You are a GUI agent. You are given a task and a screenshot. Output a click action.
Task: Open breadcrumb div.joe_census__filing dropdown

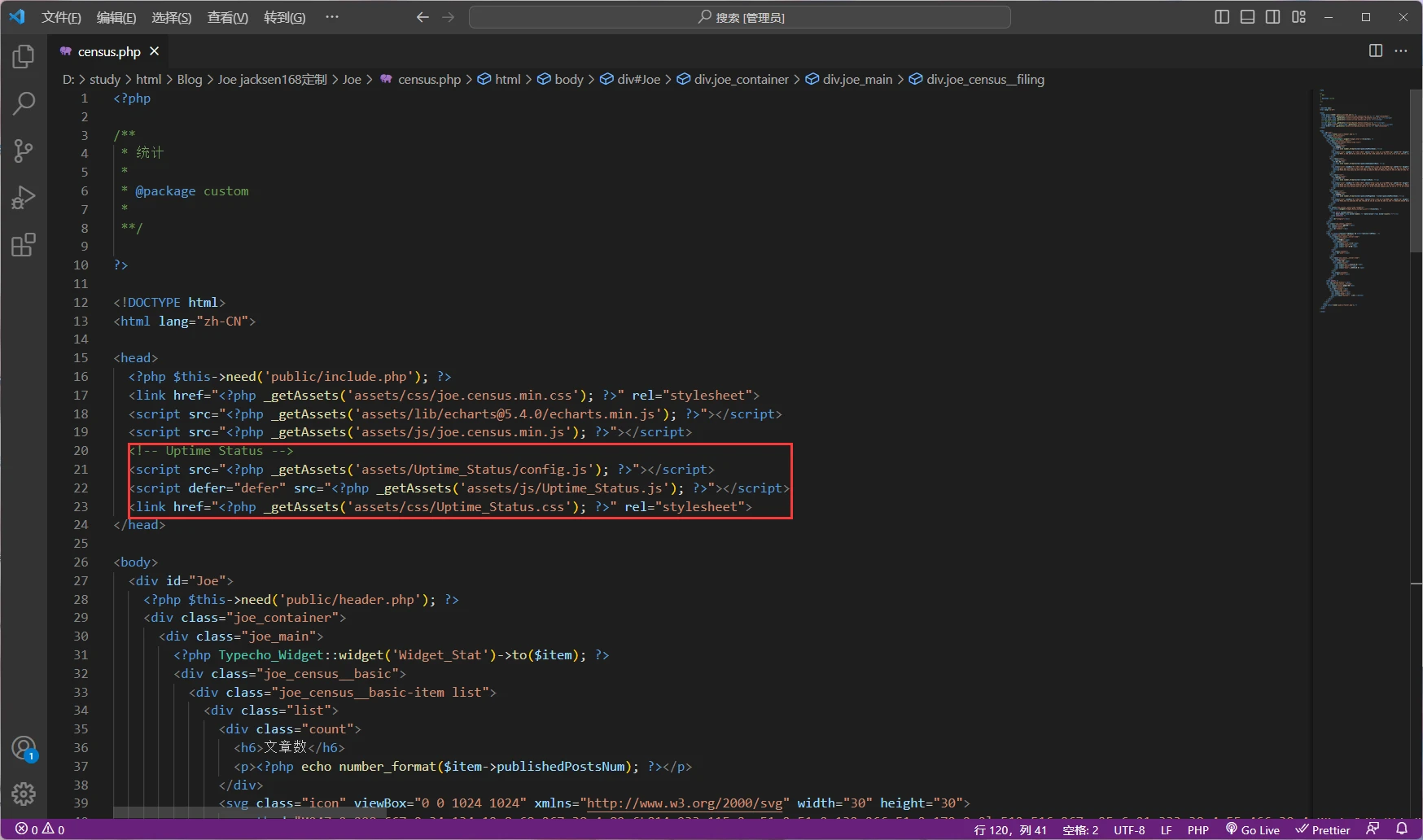click(977, 80)
